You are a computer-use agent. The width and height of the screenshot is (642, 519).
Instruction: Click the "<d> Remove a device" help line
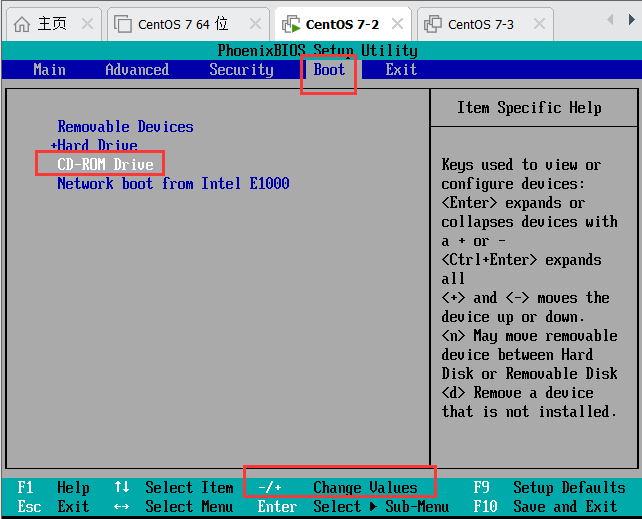[517, 393]
